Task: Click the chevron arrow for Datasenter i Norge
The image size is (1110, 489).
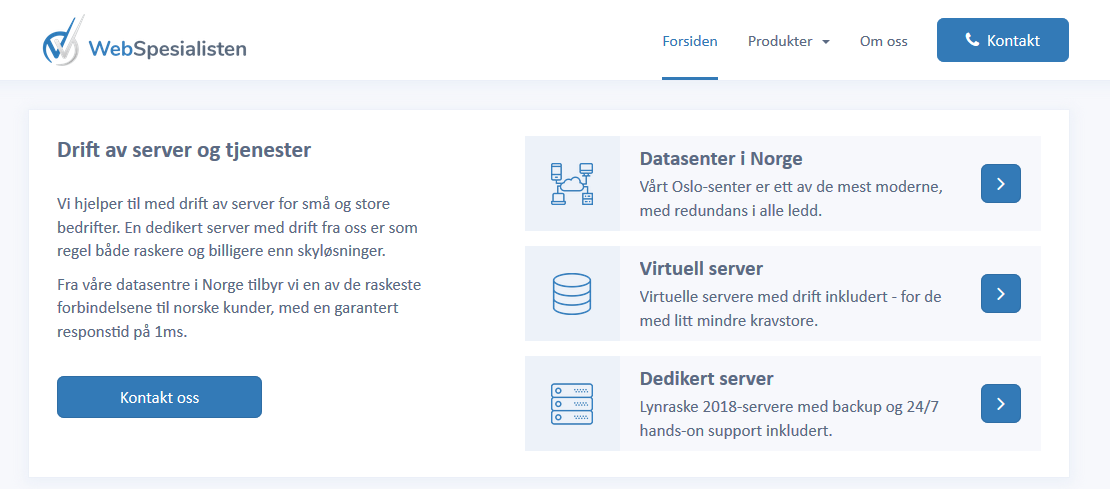Action: (x=1000, y=184)
